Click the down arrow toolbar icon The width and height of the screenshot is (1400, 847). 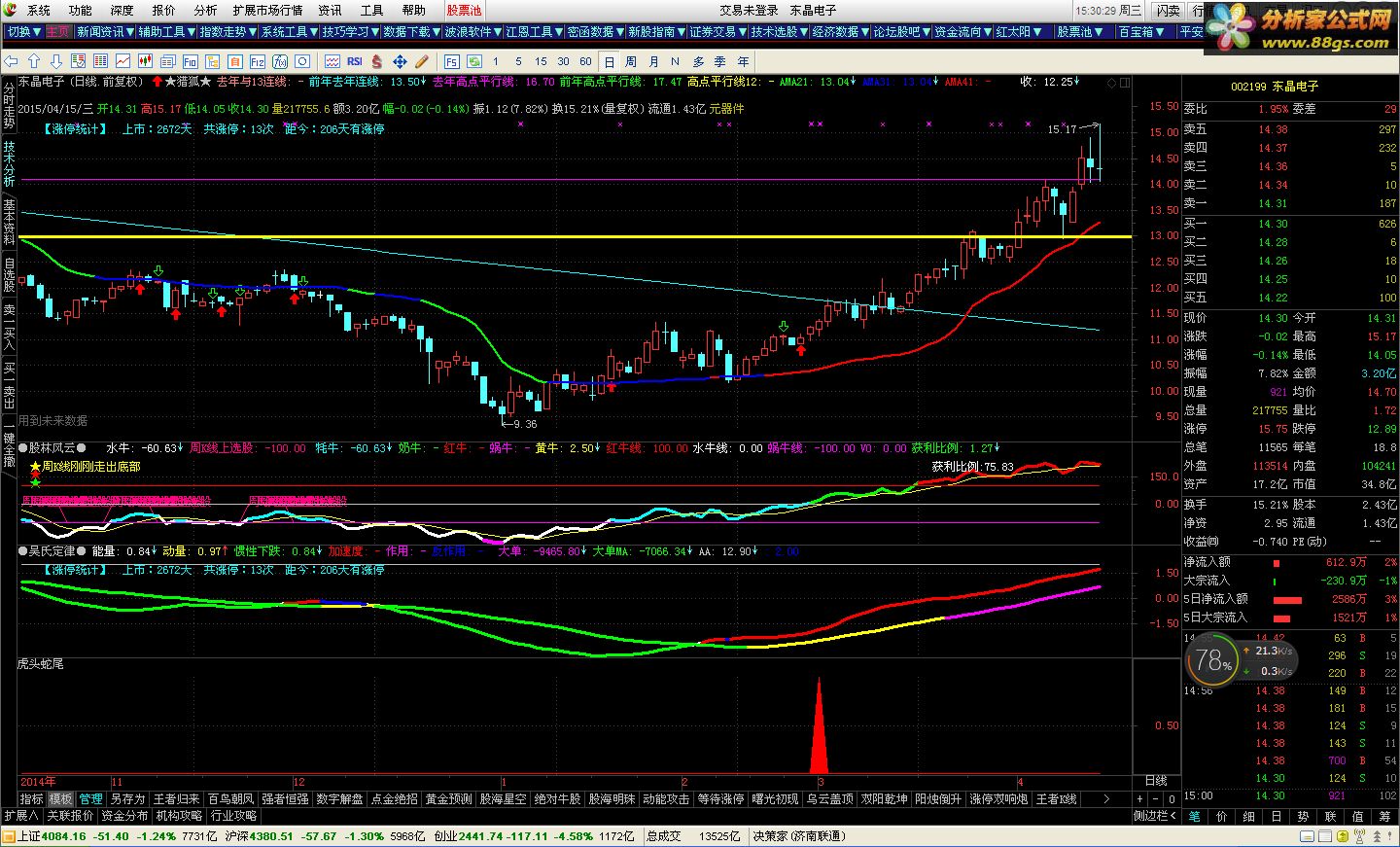[x=56, y=61]
